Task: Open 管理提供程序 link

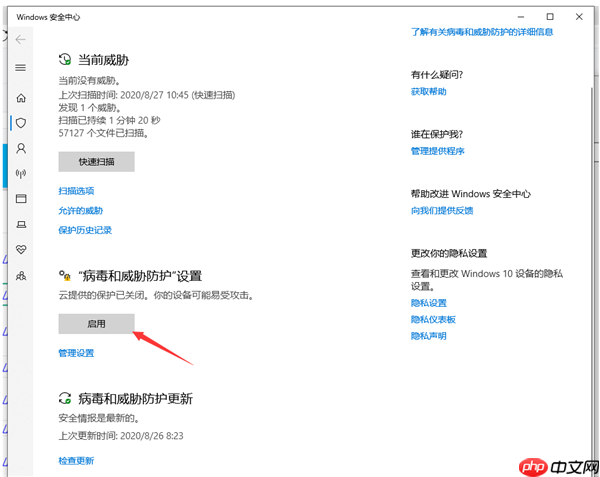Action: pyautogui.click(x=438, y=151)
